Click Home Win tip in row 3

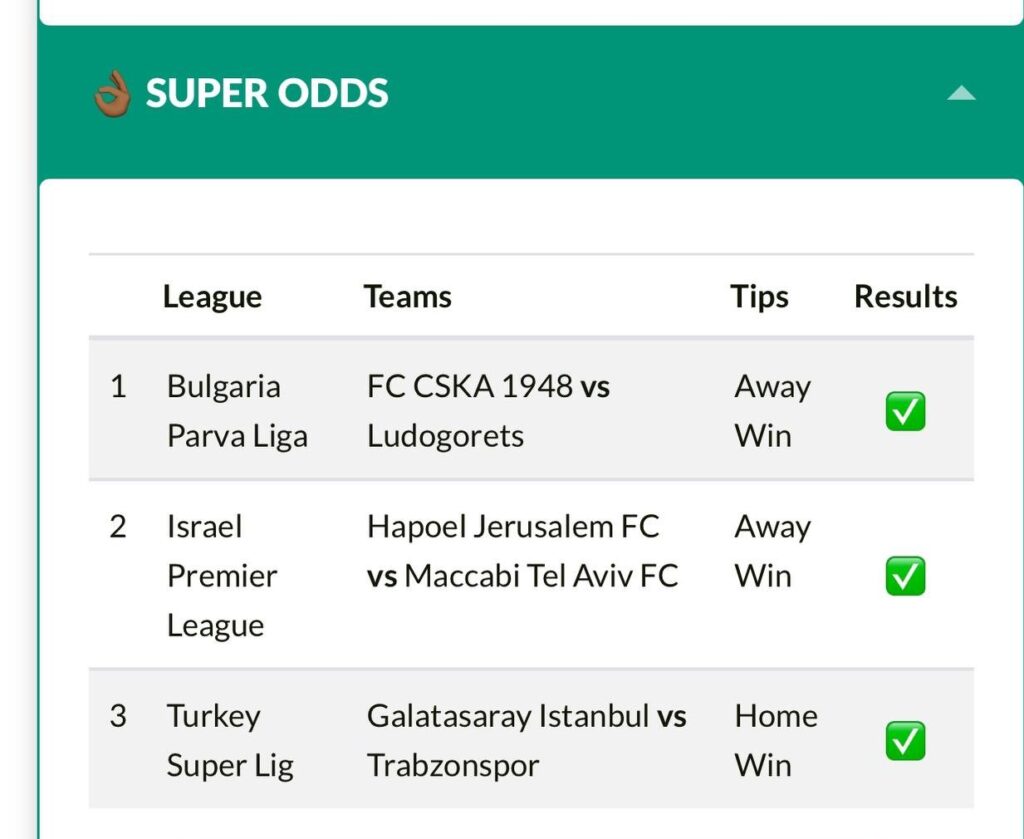coord(776,740)
